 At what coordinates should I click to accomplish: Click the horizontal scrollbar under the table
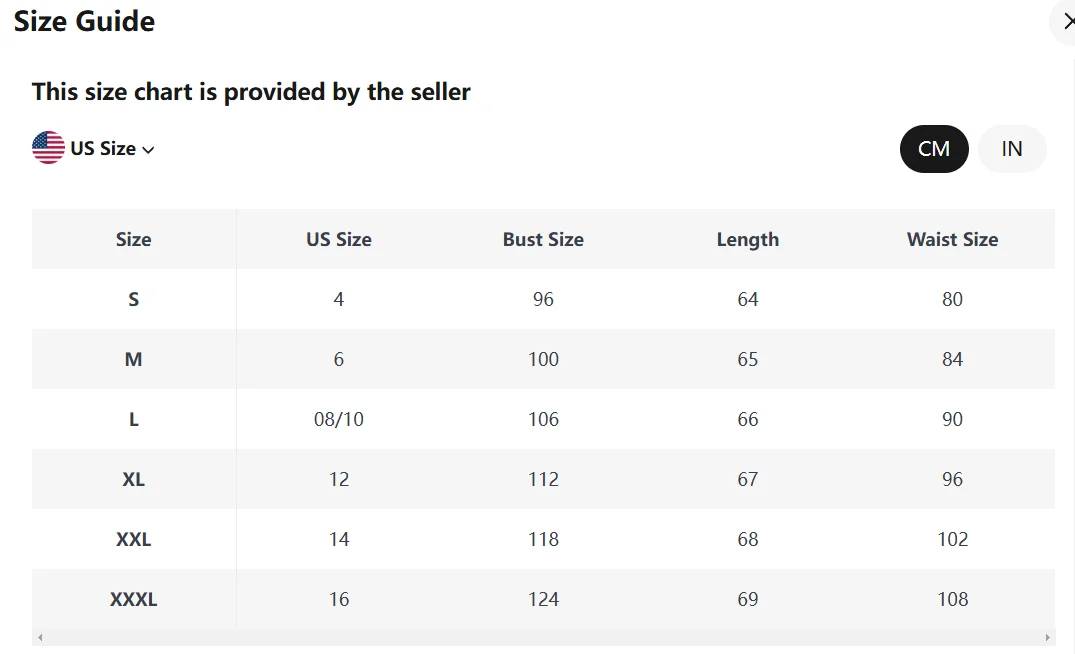543,638
